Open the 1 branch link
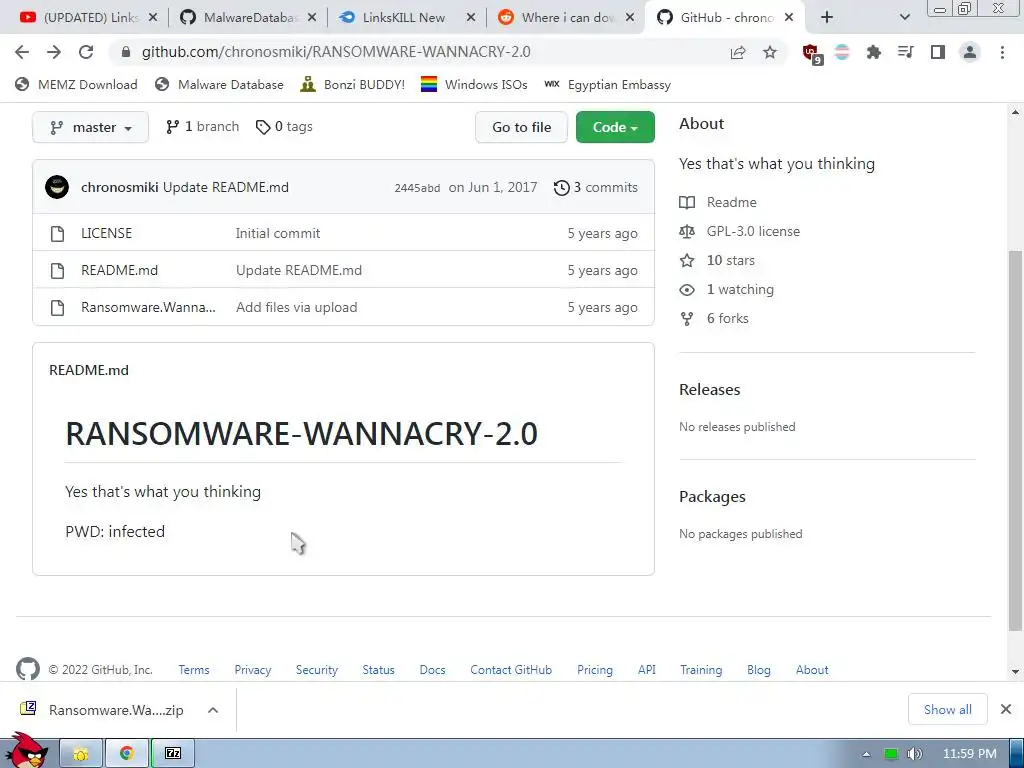The height and width of the screenshot is (768, 1024). [202, 127]
